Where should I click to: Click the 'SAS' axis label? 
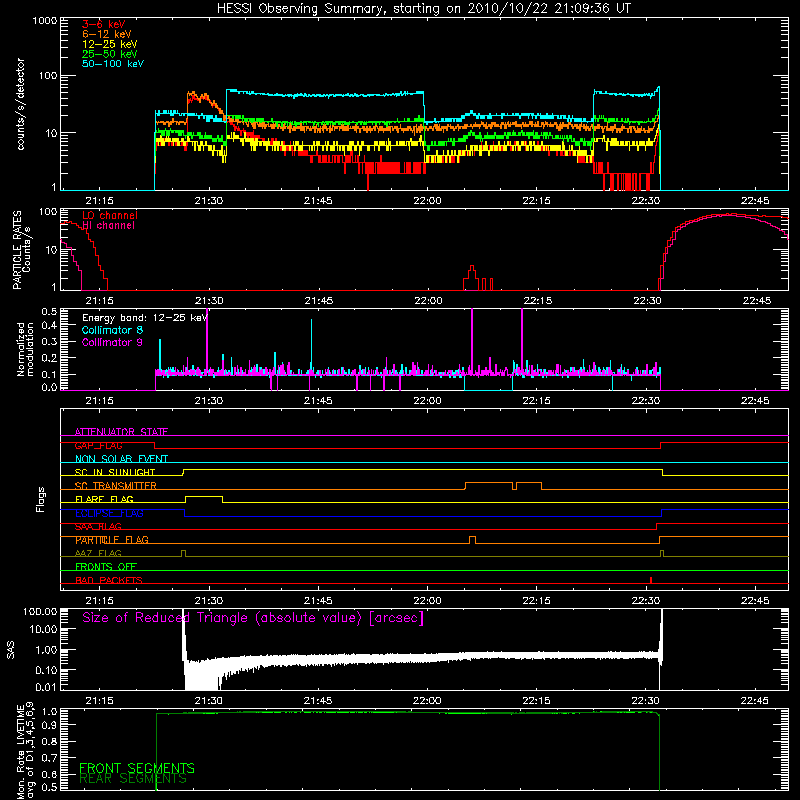click(10, 649)
